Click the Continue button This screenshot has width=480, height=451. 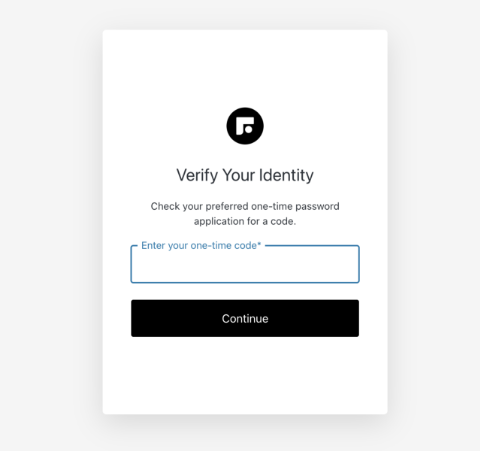[x=245, y=318]
